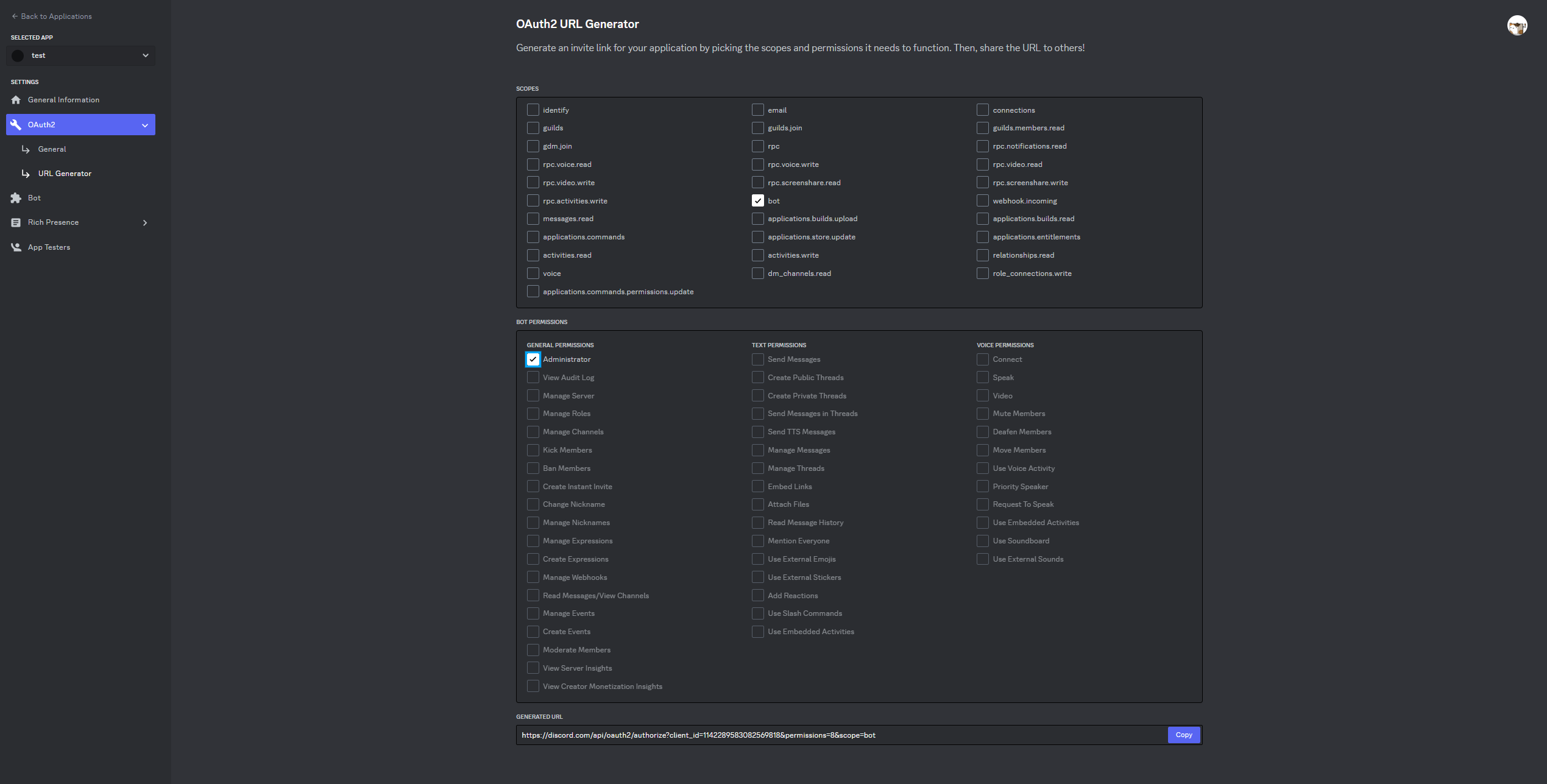Click the Manage Webhooks label

[575, 577]
